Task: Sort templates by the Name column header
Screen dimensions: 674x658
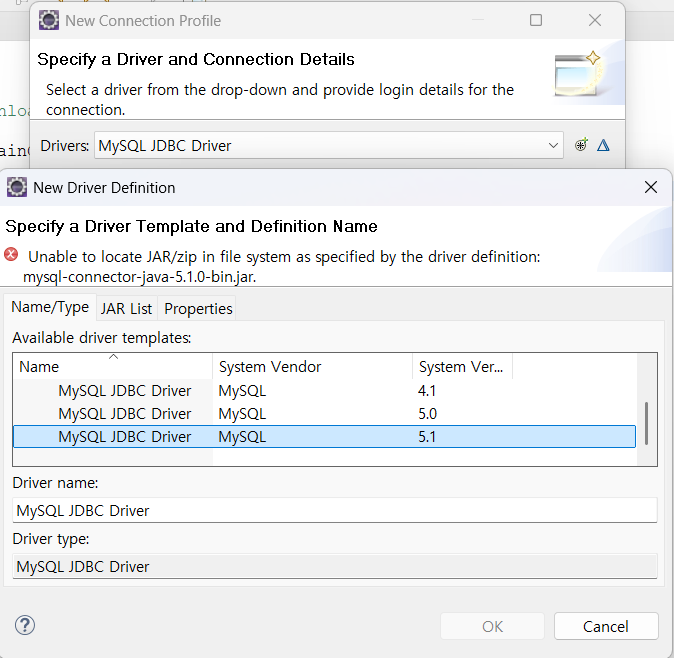Action: click(113, 367)
